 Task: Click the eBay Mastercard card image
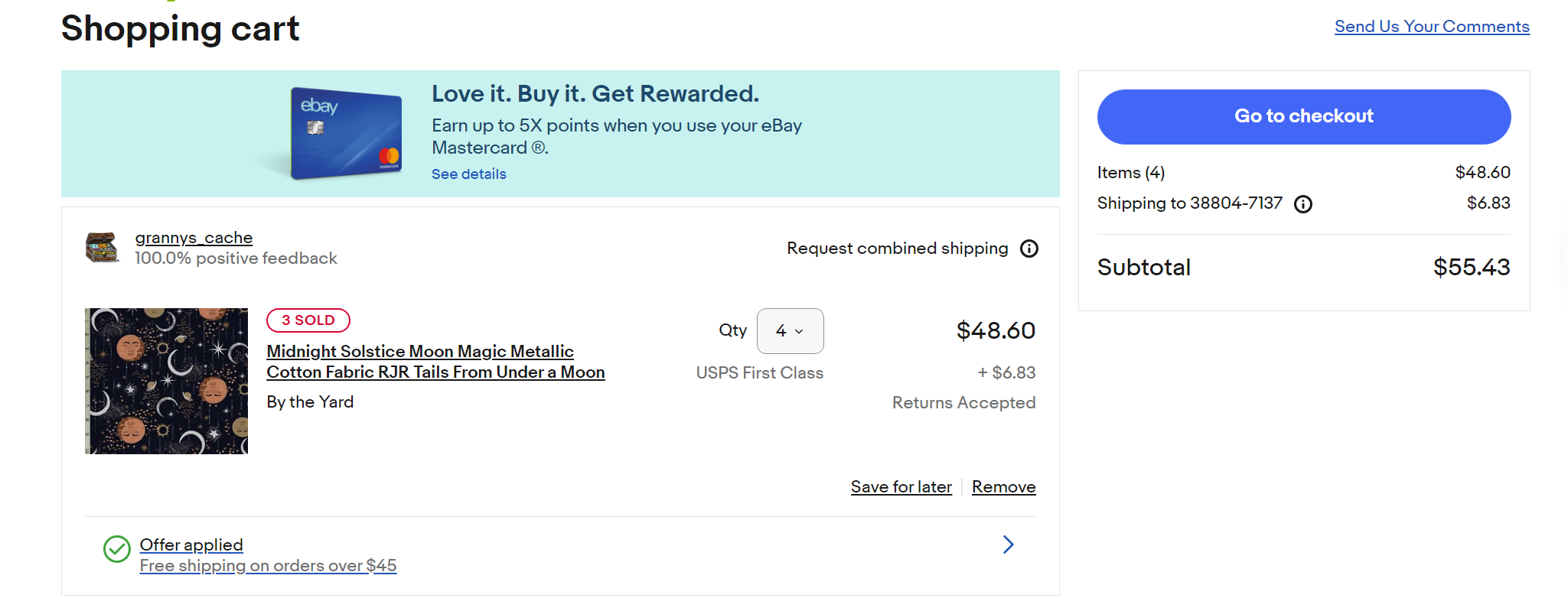point(347,134)
